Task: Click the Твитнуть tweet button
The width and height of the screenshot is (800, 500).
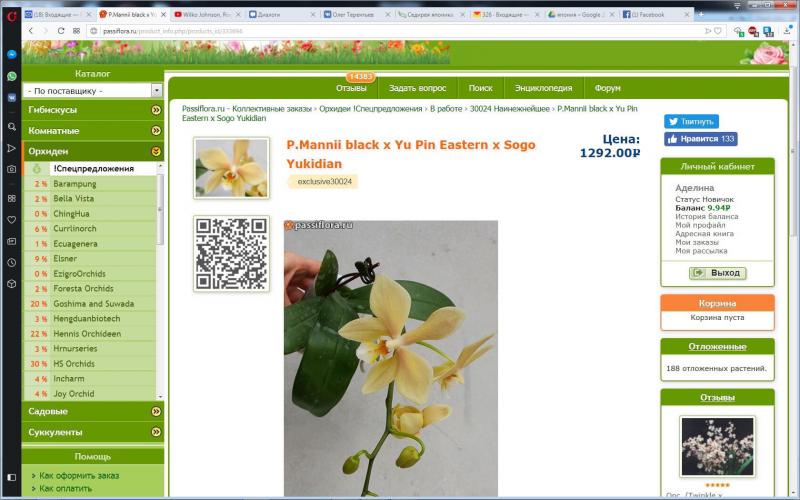Action: pos(691,121)
